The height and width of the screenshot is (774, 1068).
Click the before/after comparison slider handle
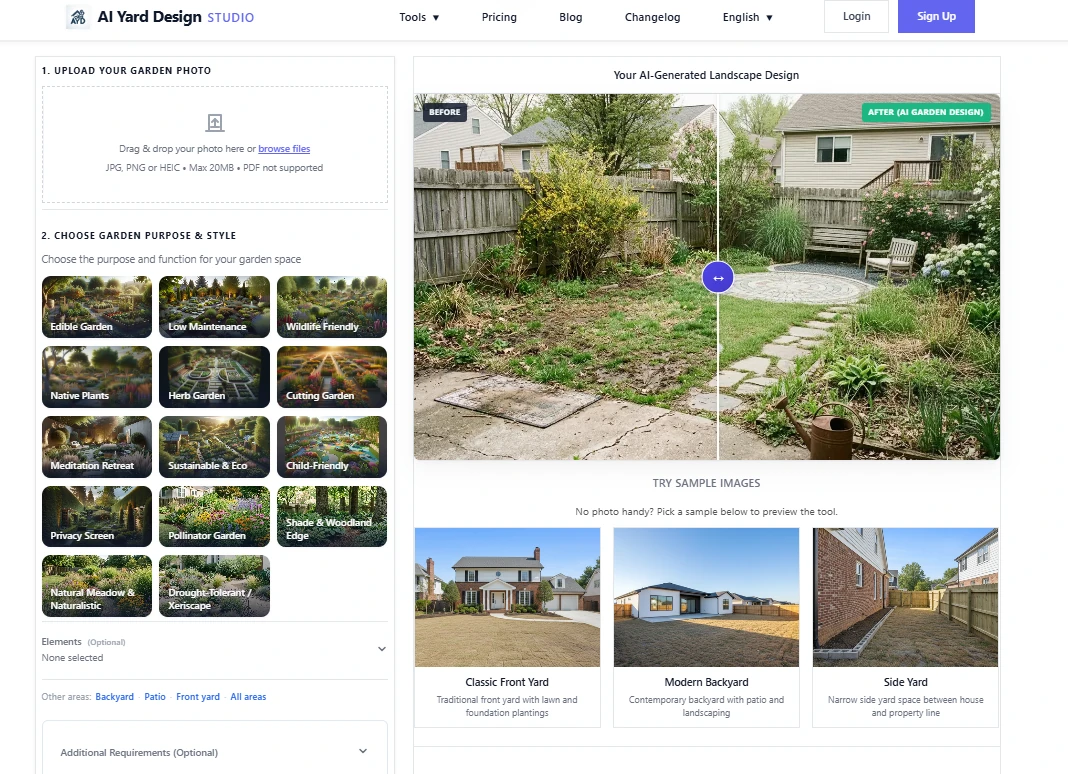tap(718, 277)
